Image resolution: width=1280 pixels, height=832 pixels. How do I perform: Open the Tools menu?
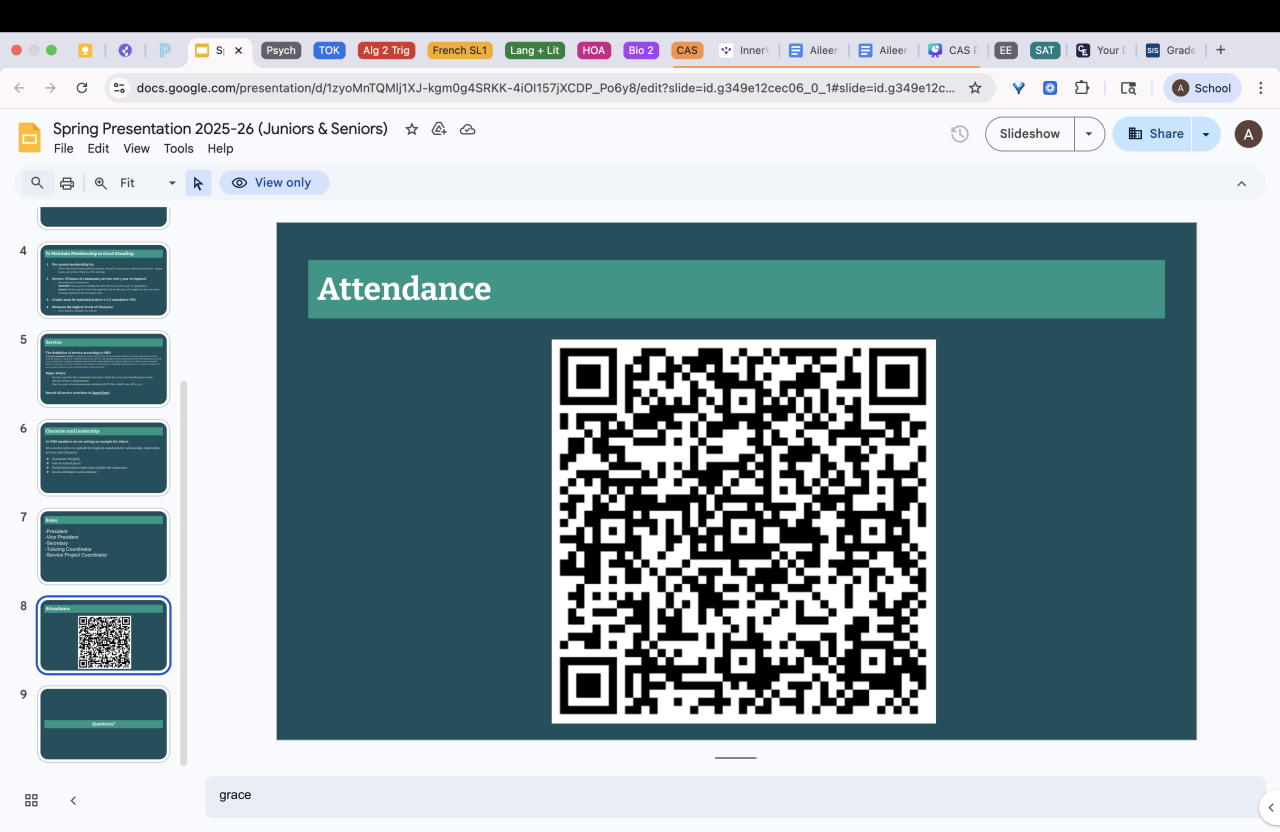(x=179, y=148)
